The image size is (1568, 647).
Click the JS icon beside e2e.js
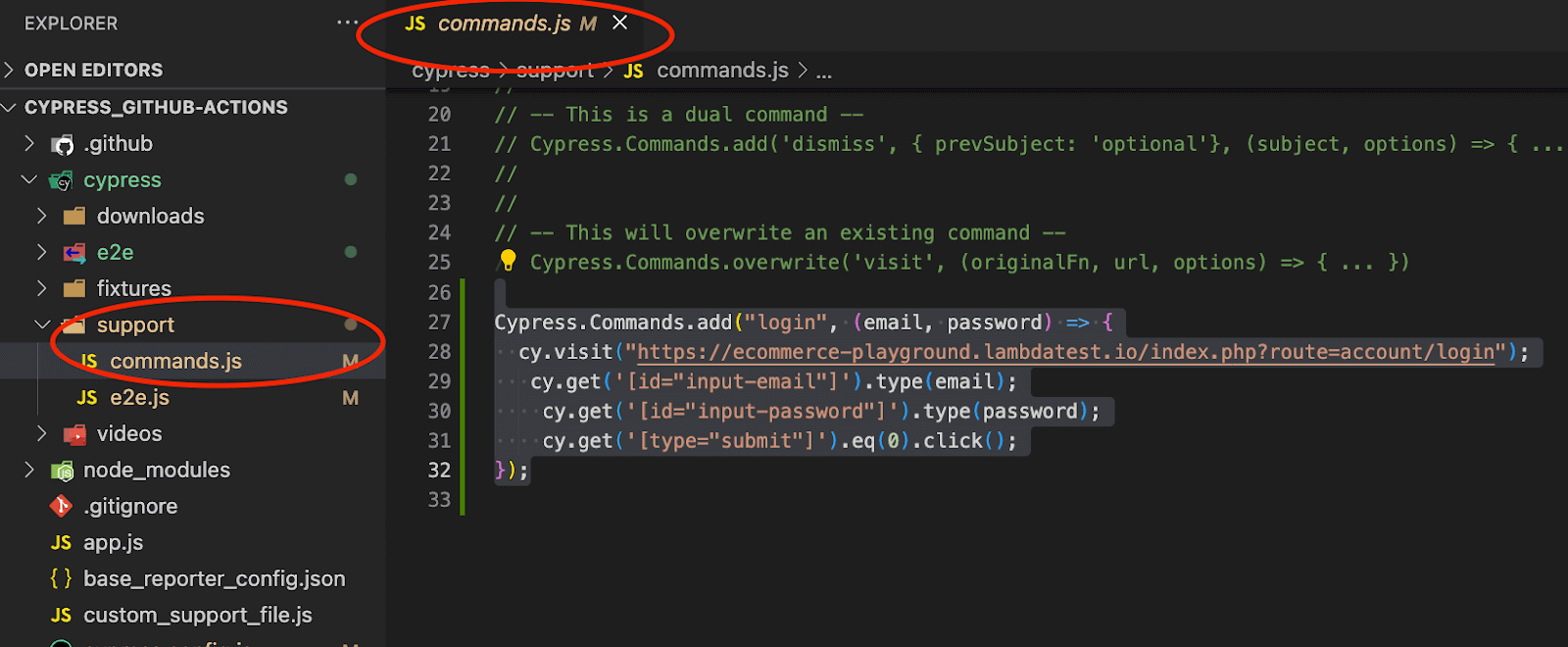point(87,397)
